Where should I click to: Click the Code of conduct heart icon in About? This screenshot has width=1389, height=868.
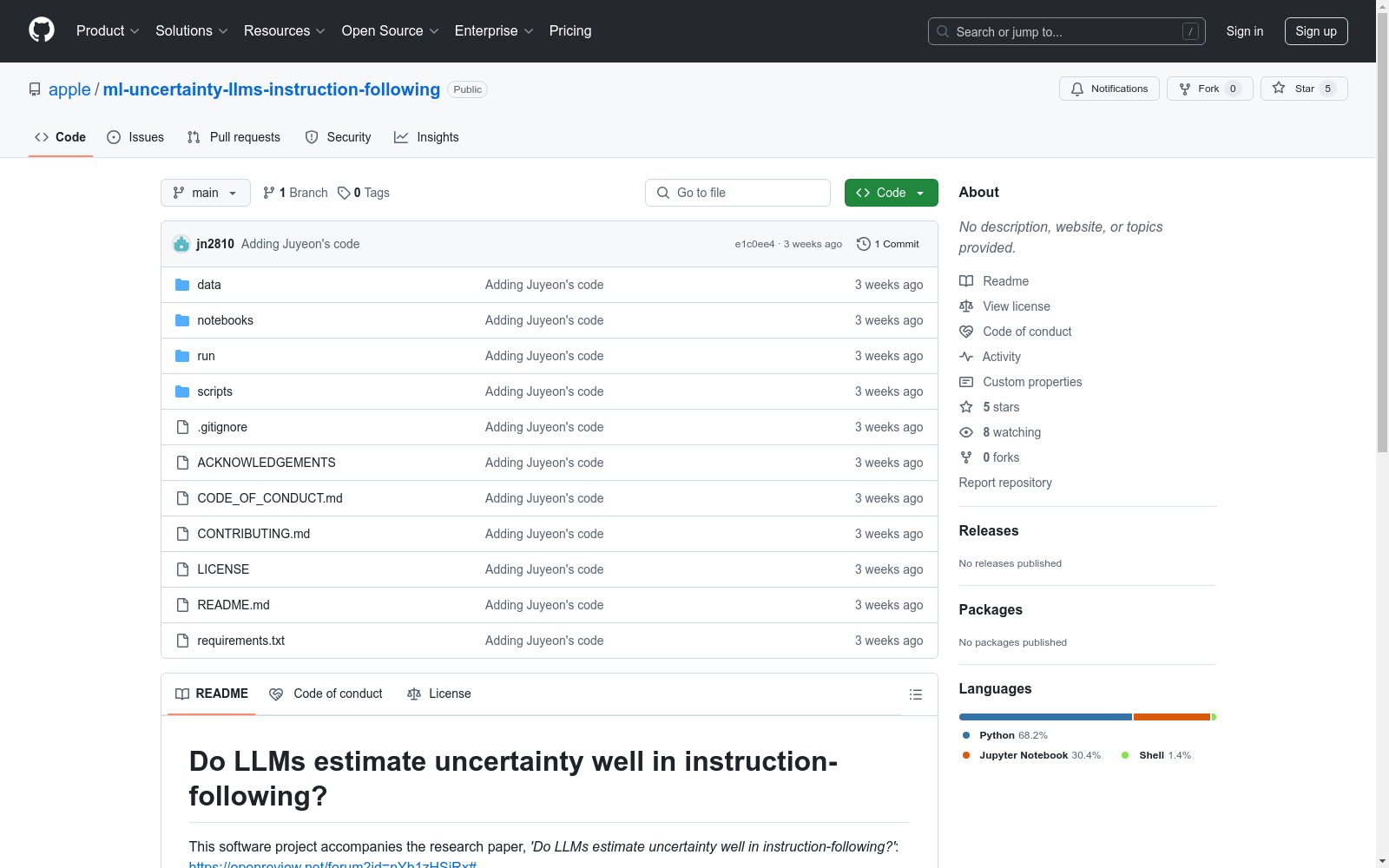tap(966, 332)
